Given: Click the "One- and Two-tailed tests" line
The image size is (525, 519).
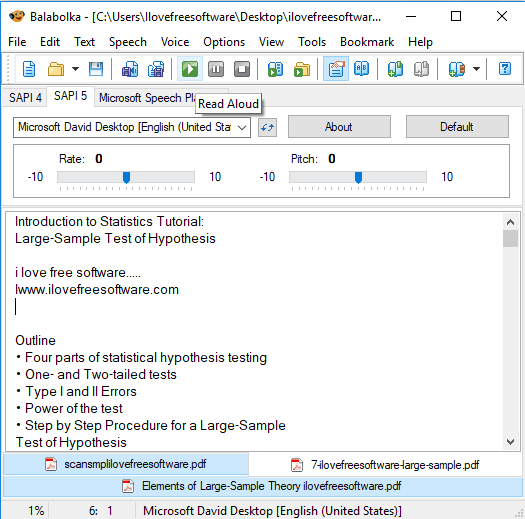Looking at the screenshot, I should tap(96, 374).
